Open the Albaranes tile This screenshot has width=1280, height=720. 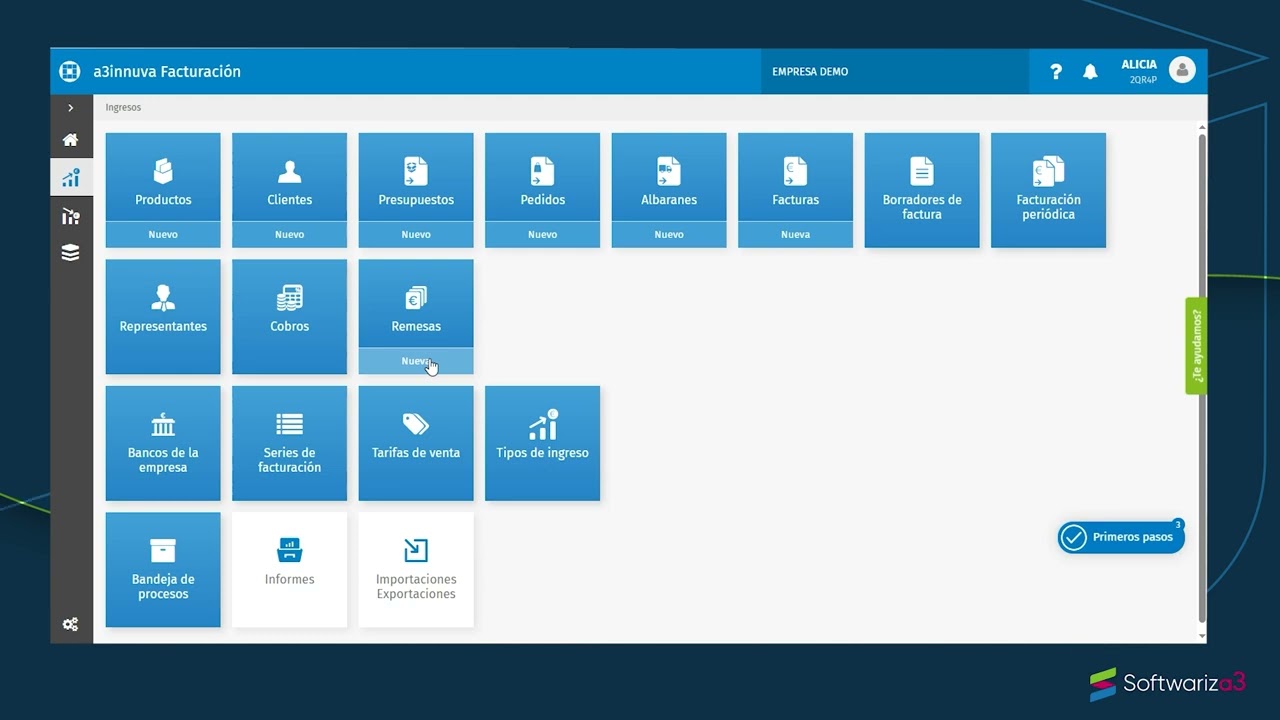669,177
